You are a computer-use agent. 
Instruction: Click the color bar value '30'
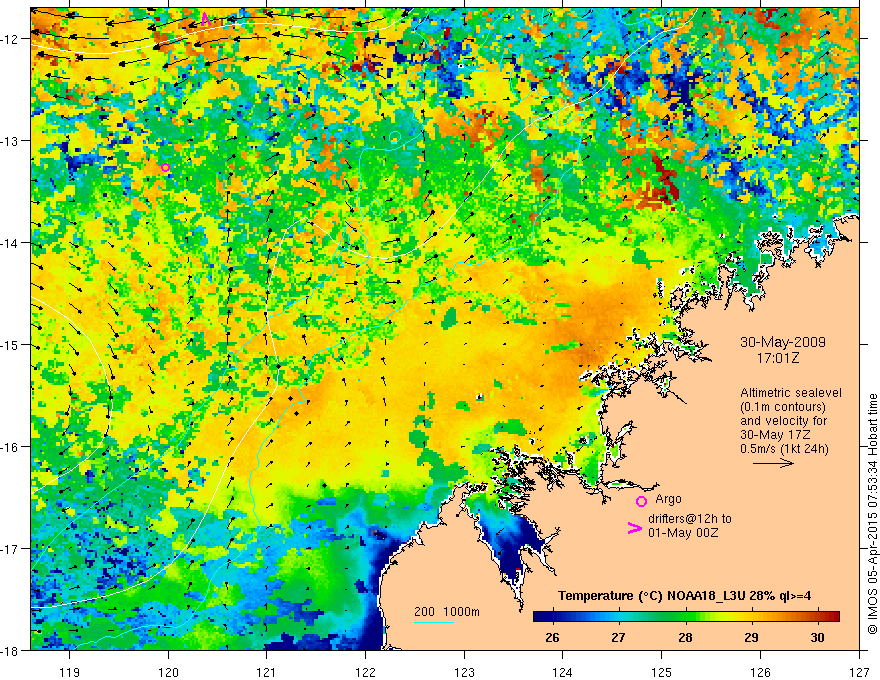(x=817, y=637)
